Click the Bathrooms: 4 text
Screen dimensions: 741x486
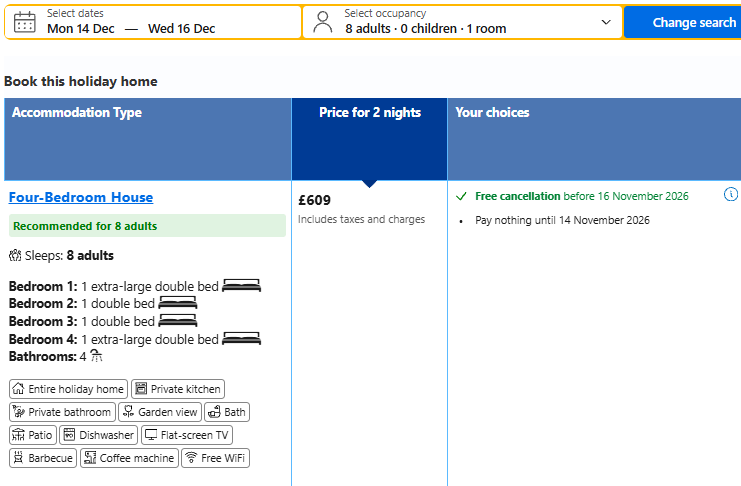click(47, 356)
